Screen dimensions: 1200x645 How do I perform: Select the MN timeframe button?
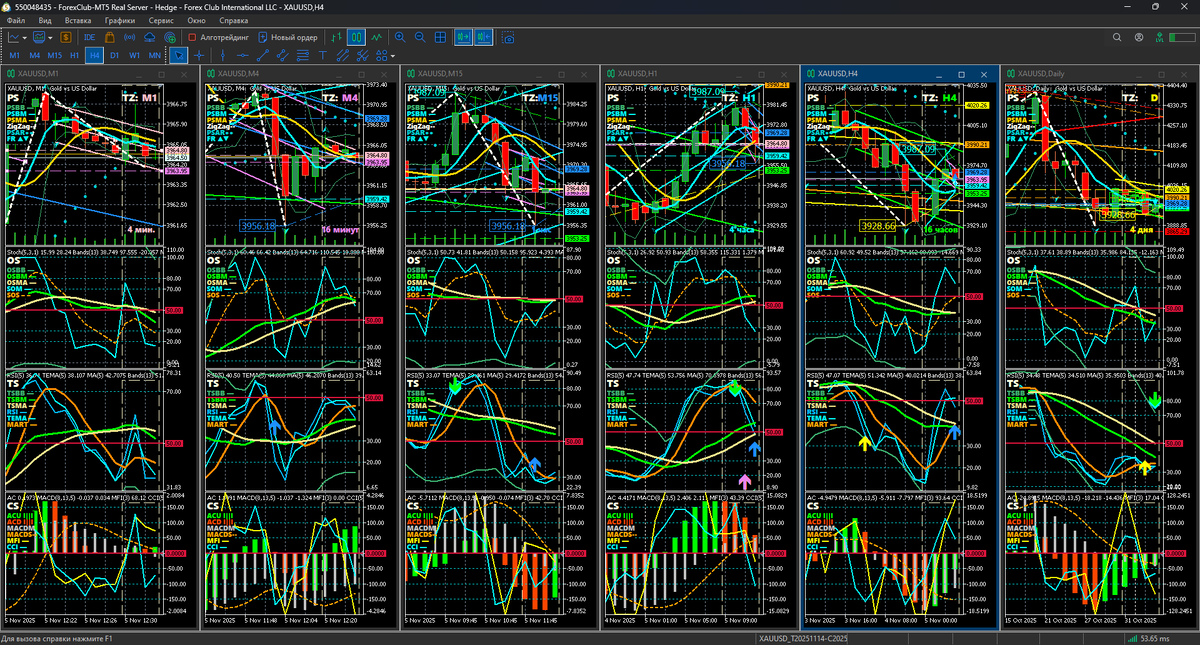(154, 55)
